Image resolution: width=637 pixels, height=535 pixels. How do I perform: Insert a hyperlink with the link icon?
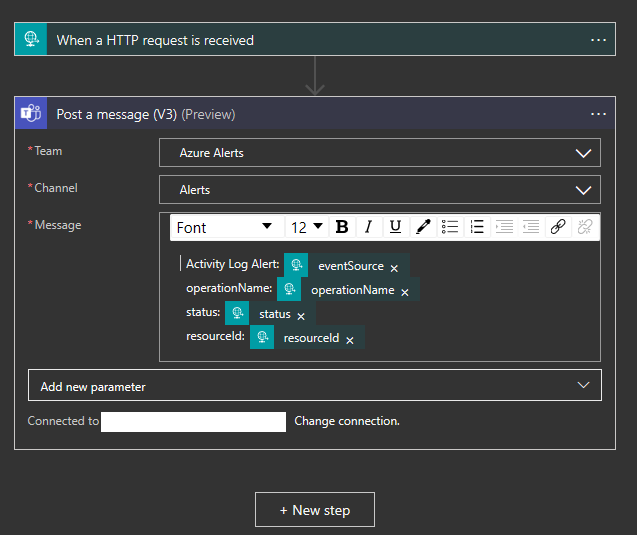[558, 227]
